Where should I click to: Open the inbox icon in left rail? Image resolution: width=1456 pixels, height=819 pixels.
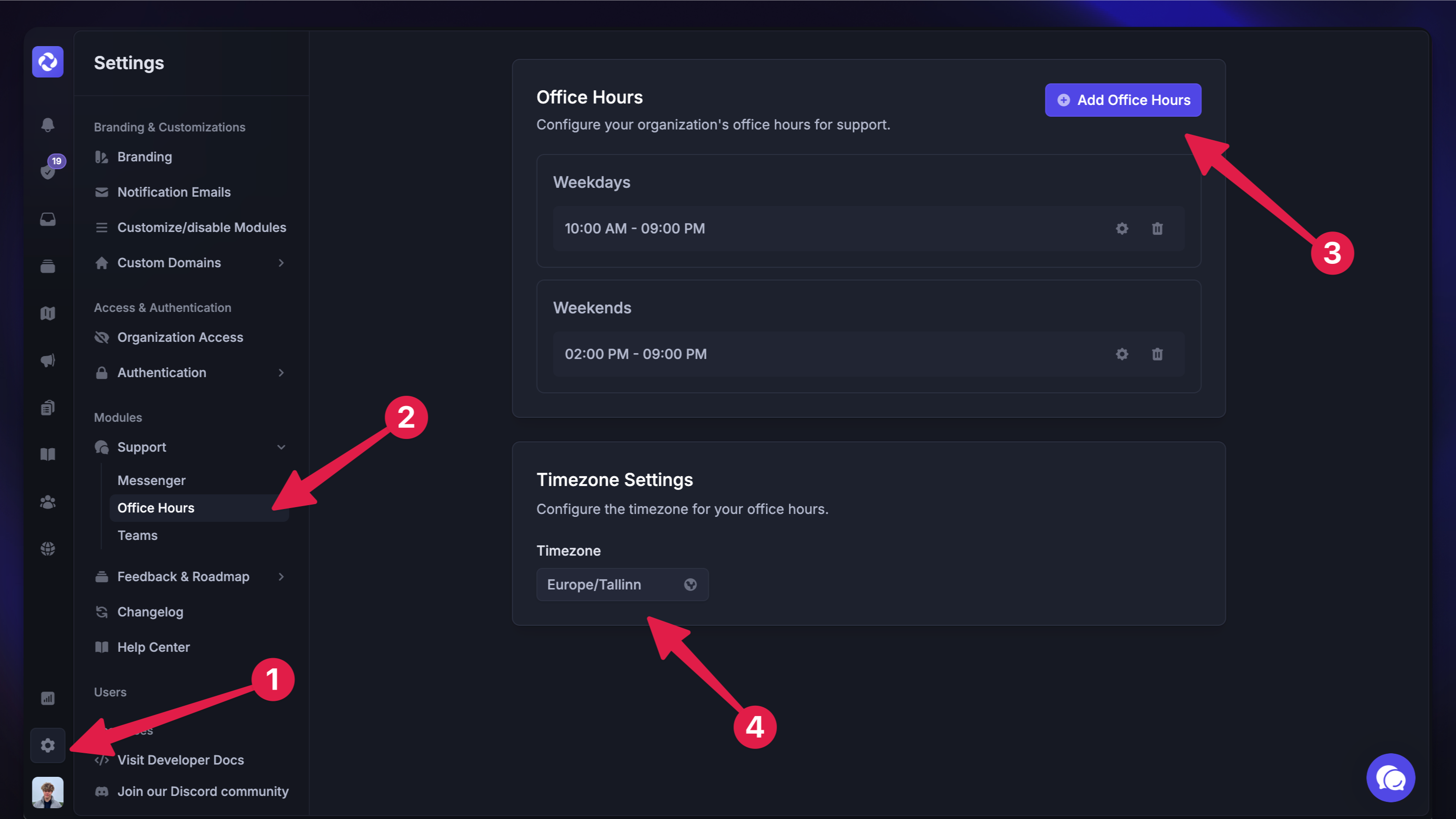tap(48, 219)
